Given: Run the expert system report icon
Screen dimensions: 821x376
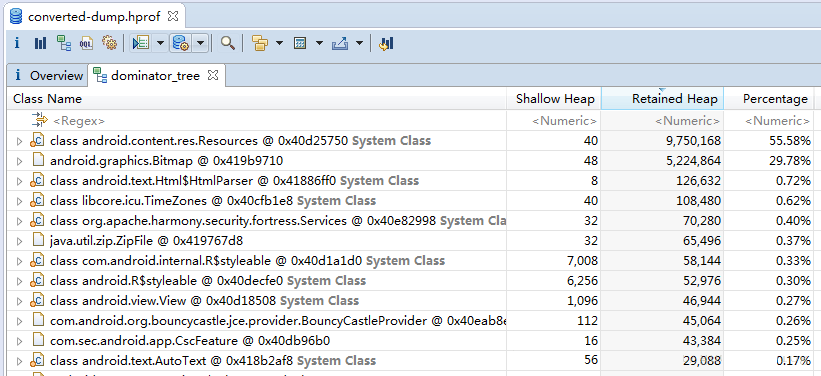Looking at the screenshot, I should coord(141,43).
